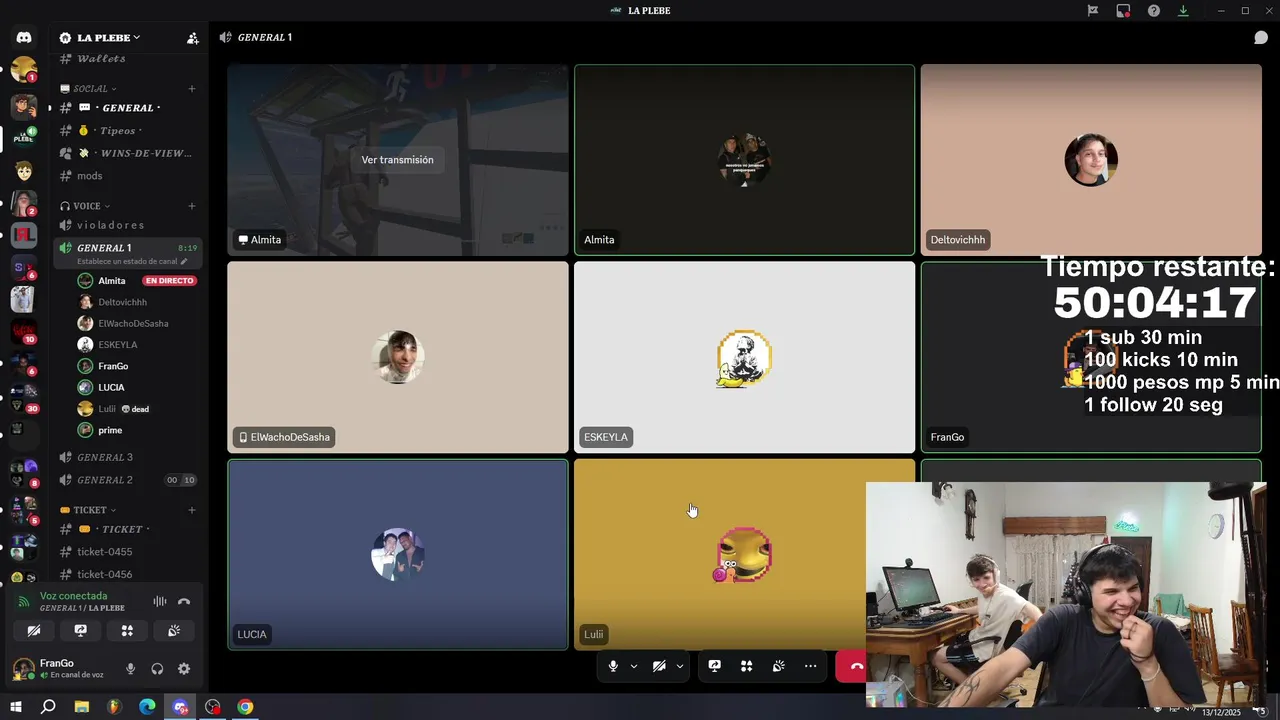Image resolution: width=1280 pixels, height=720 pixels.
Task: Open the members invite icon beside LA PLEBE
Action: click(192, 38)
